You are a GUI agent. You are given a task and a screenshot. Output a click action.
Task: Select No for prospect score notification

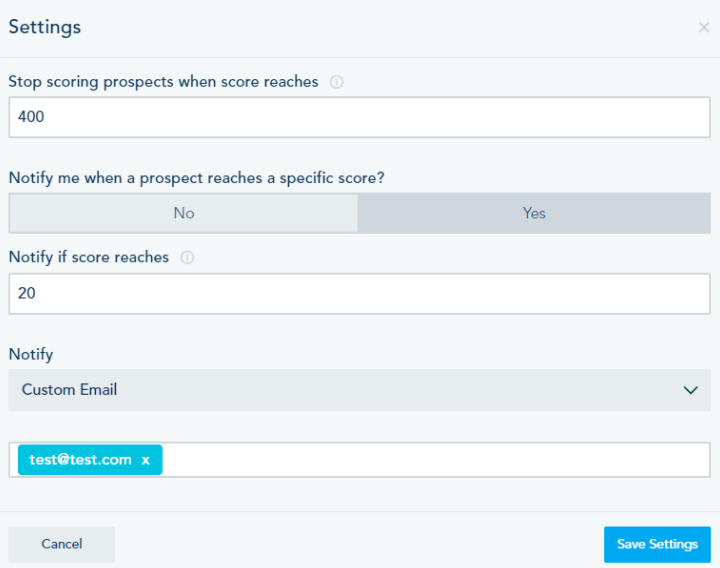pyautogui.click(x=183, y=213)
